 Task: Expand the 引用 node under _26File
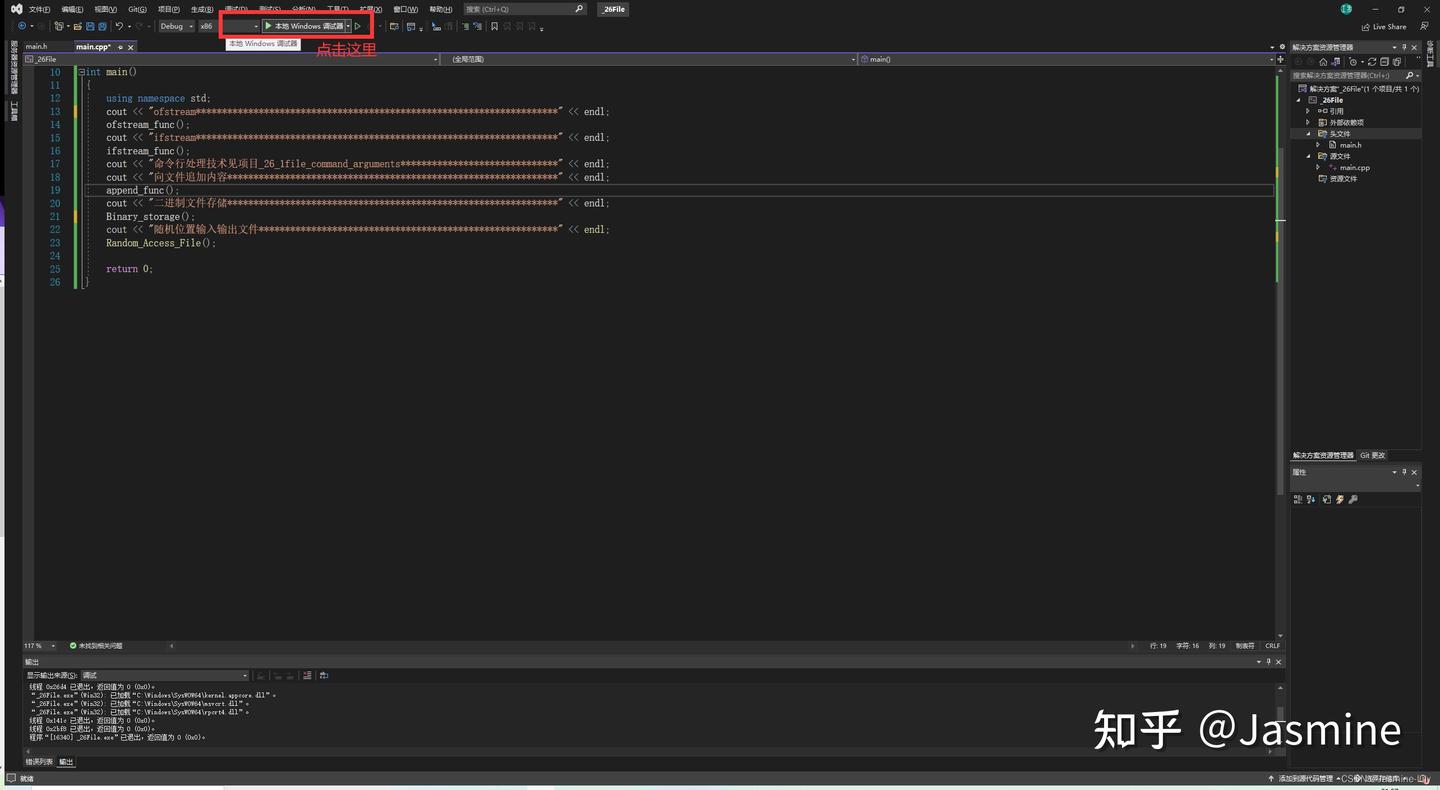tap(1308, 111)
